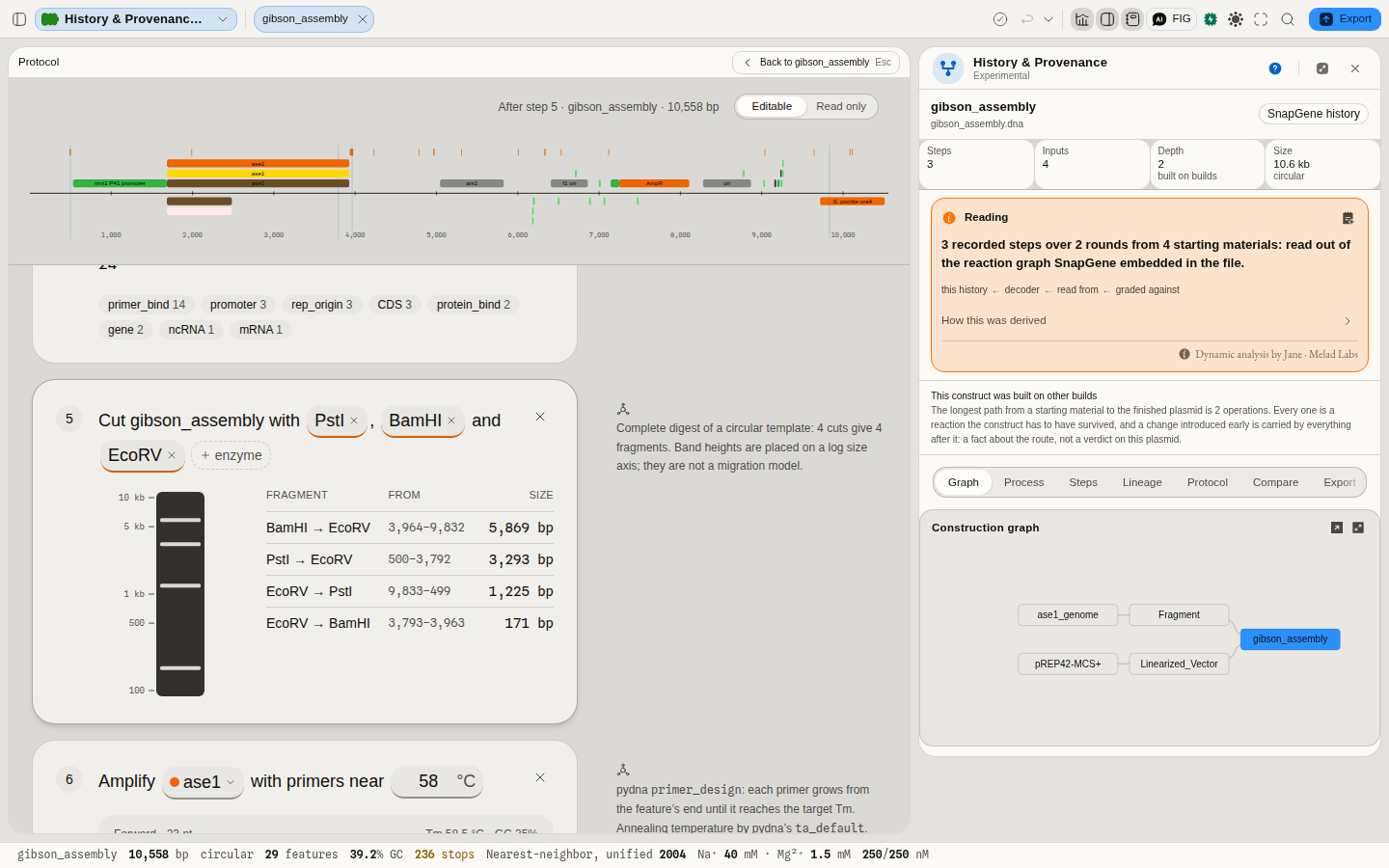Toggle the left sidebar panel icon

click(x=19, y=19)
